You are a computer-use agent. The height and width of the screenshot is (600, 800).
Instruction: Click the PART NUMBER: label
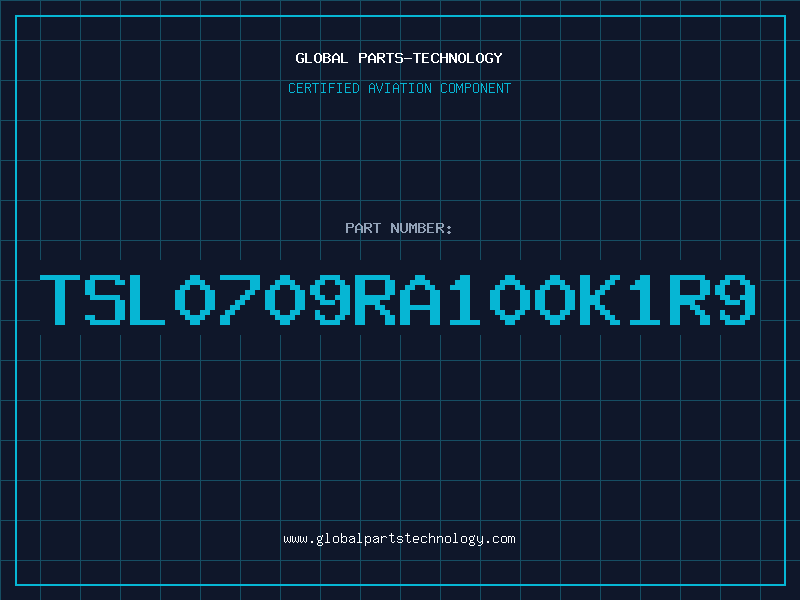pyautogui.click(x=399, y=228)
